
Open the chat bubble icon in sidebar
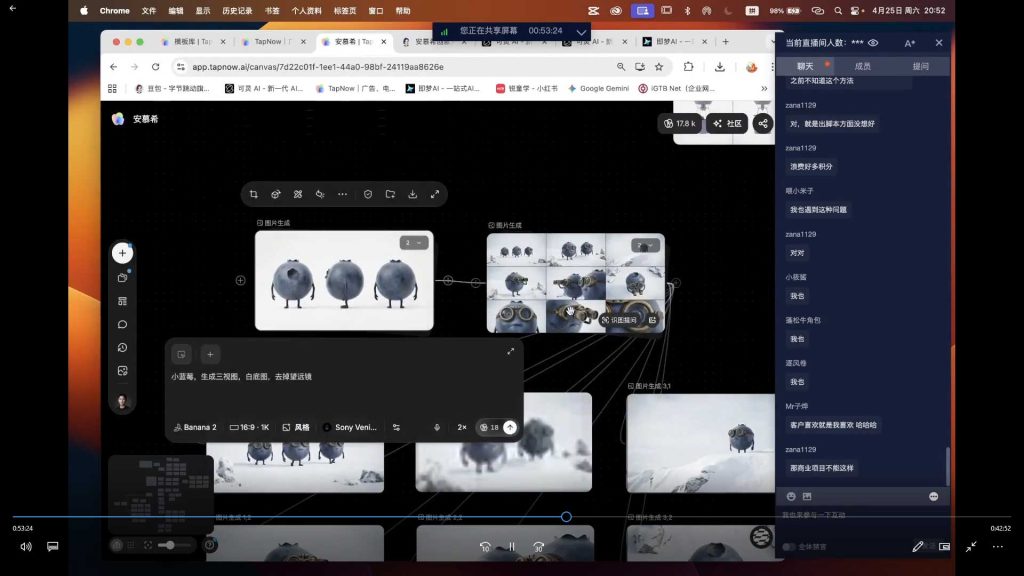pyautogui.click(x=122, y=324)
